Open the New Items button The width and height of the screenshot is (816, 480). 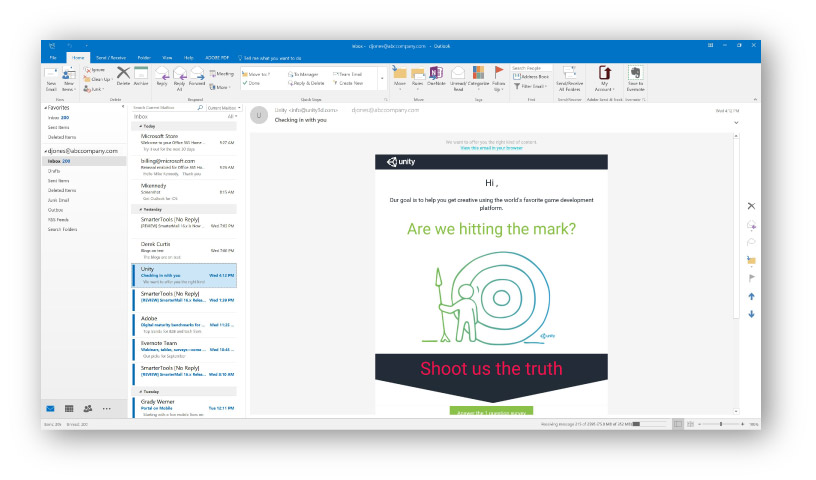[69, 79]
